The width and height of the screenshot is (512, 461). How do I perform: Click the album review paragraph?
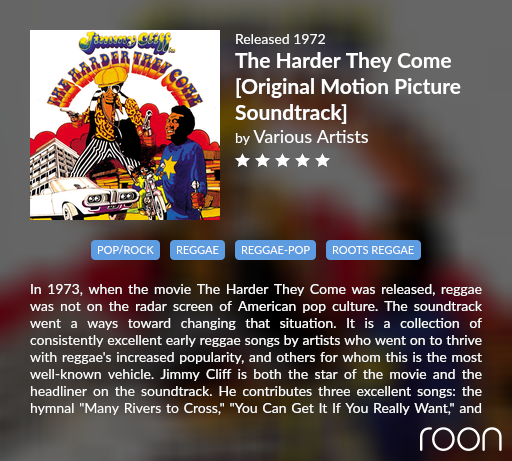tap(256, 349)
